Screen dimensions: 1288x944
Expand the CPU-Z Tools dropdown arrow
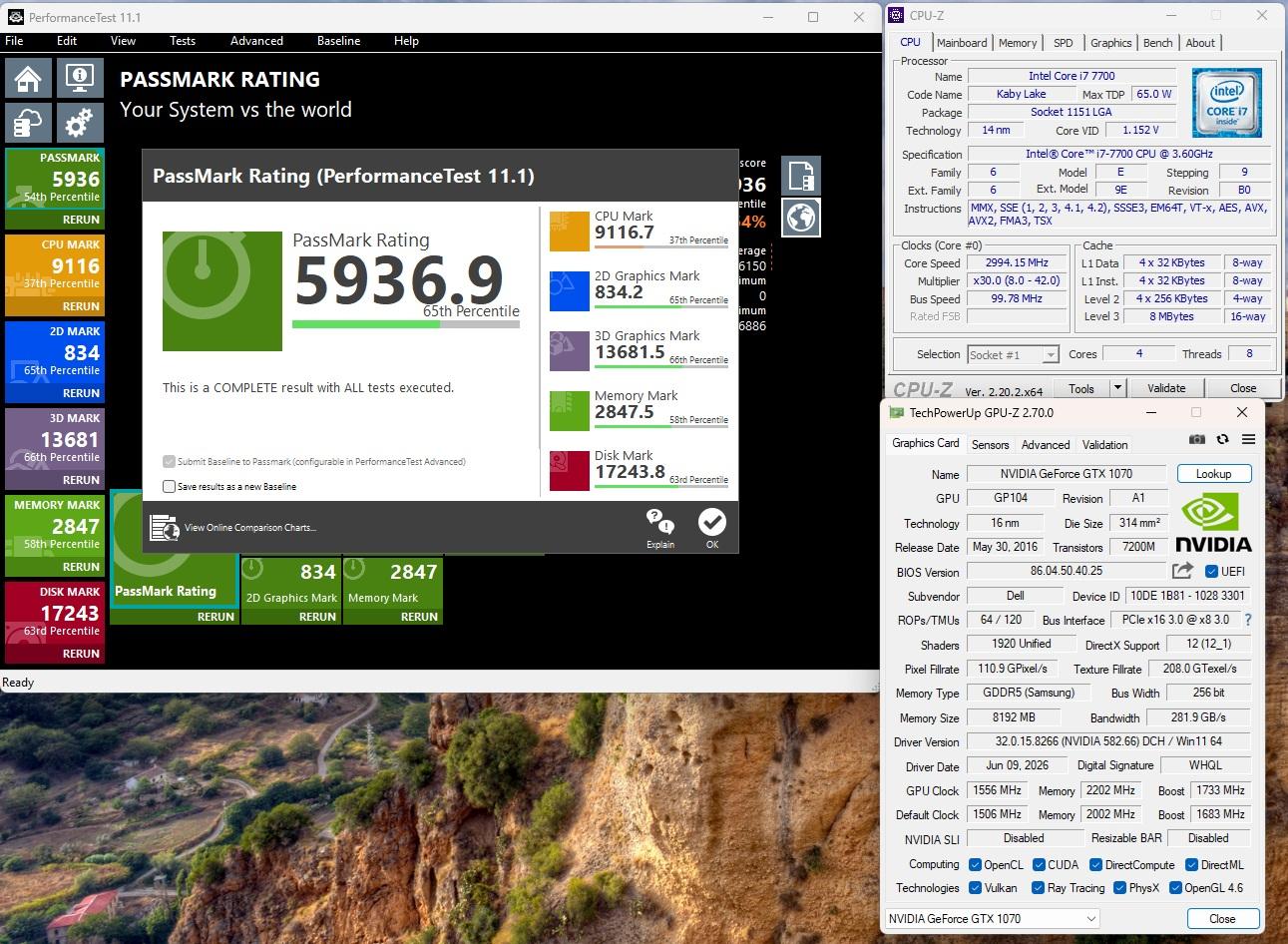pyautogui.click(x=1117, y=388)
